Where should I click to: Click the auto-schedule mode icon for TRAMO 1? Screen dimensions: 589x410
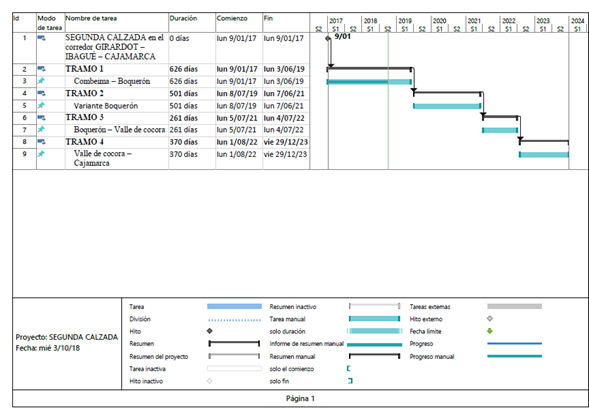41,69
